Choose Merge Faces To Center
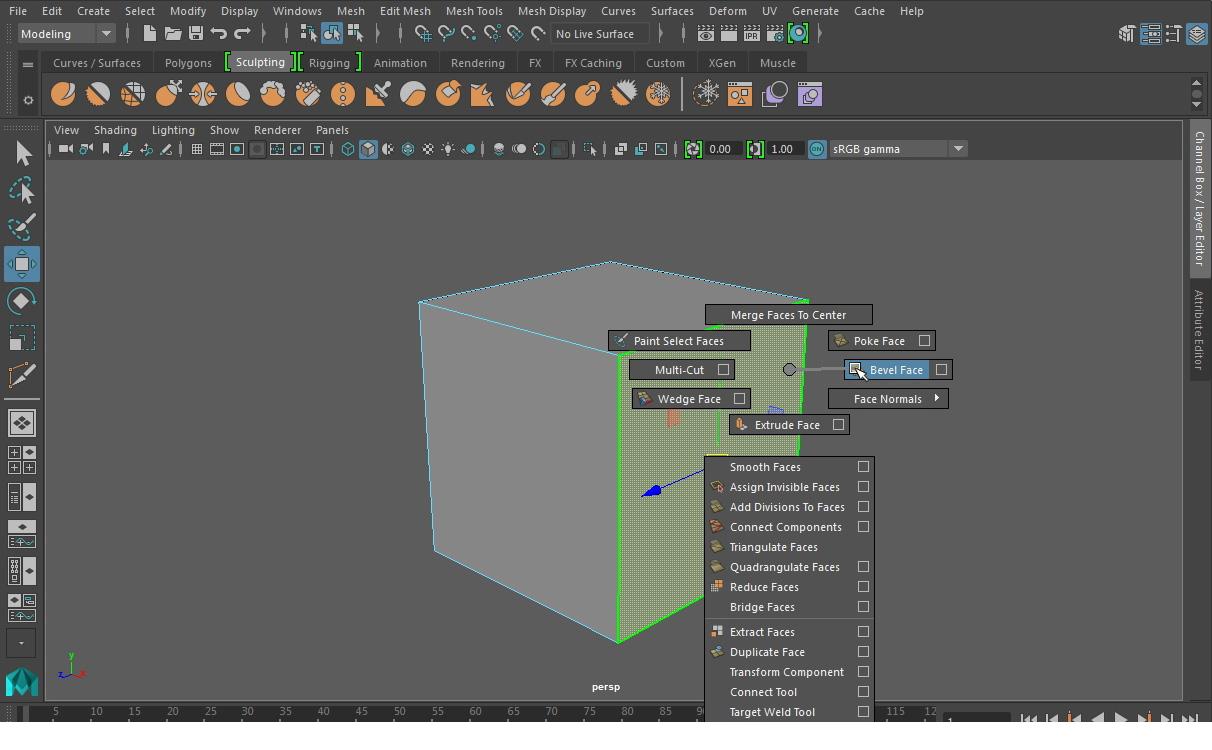Screen dimensions: 1212x750 [x=789, y=315]
